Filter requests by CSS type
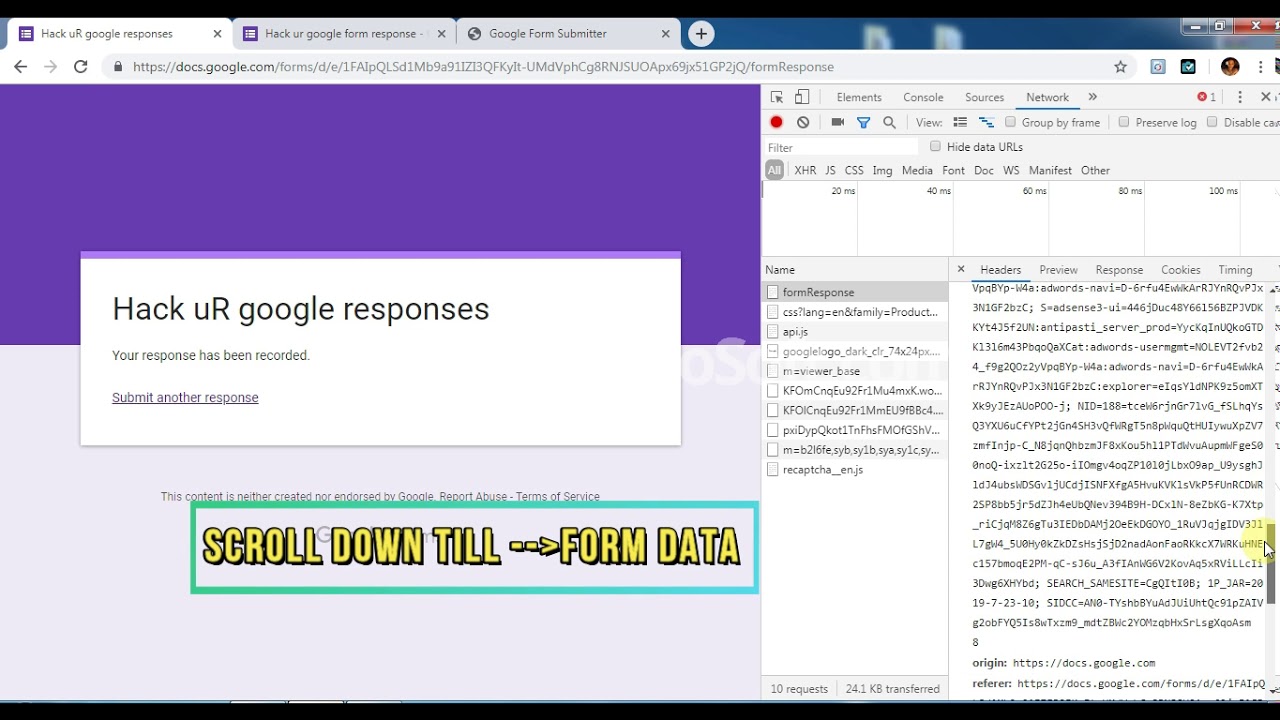1280x720 pixels. 854,170
